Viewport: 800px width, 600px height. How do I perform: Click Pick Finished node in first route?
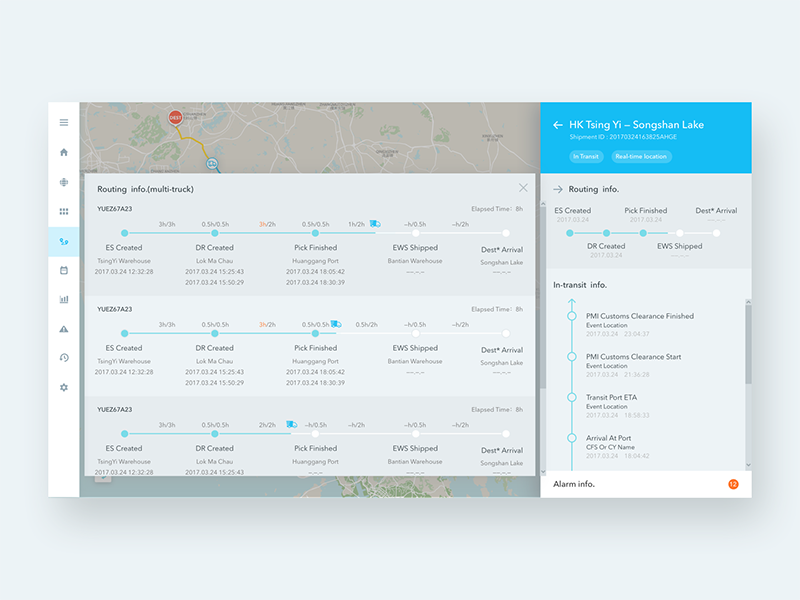coord(315,233)
